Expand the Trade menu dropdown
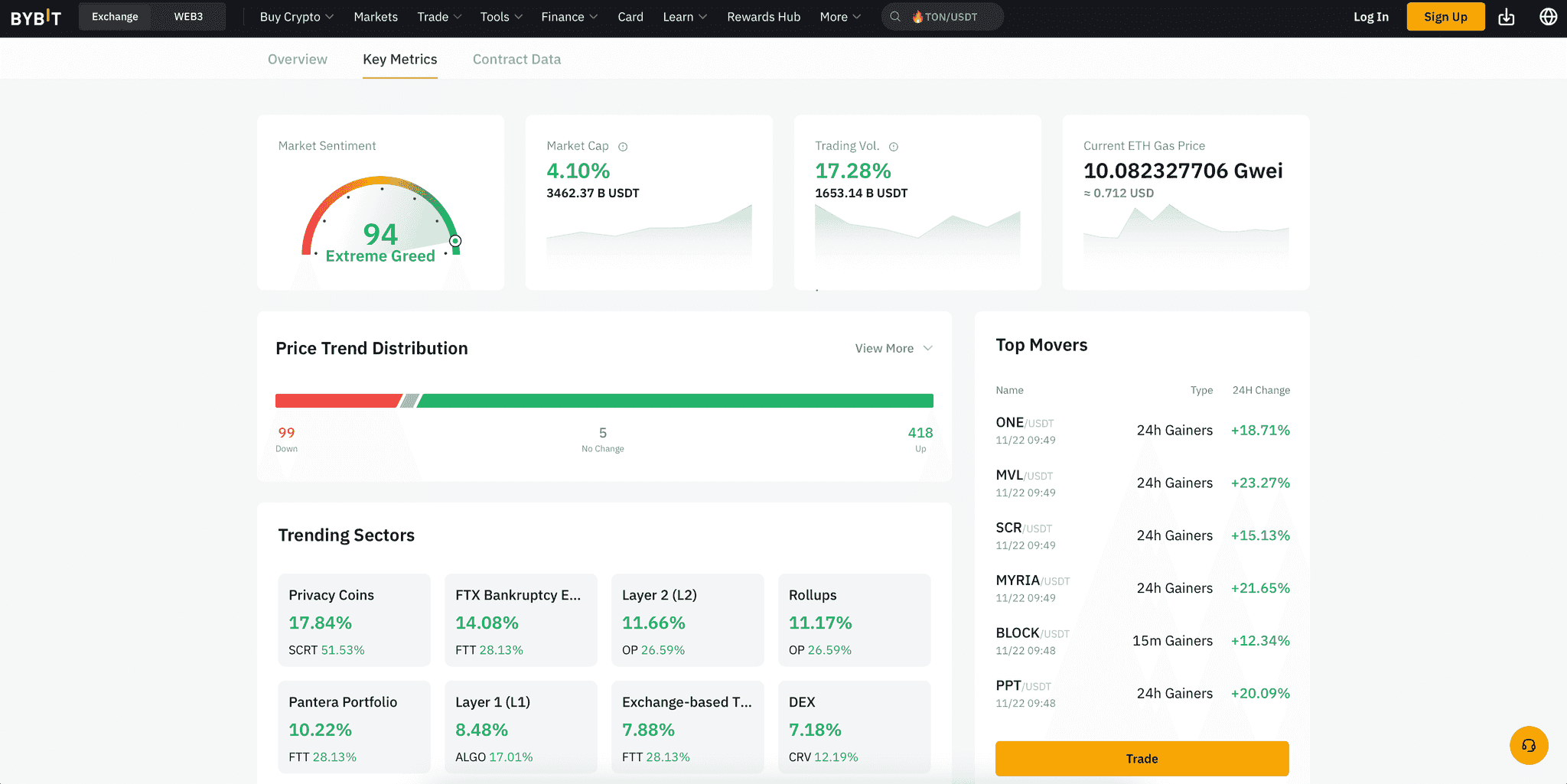 pyautogui.click(x=439, y=17)
